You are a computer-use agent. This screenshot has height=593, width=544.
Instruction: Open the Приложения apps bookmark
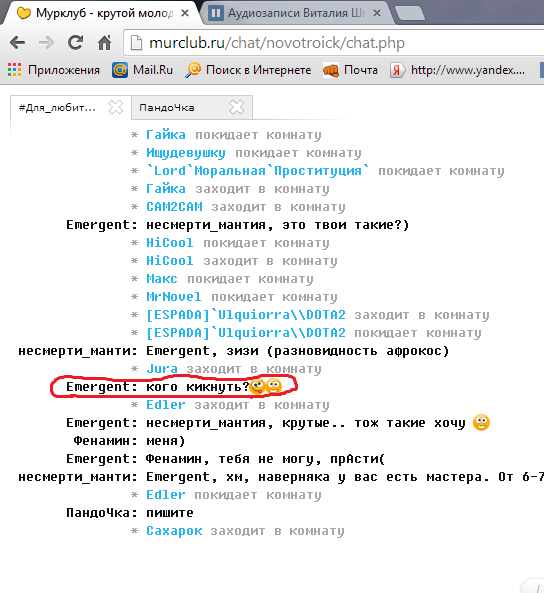click(x=54, y=70)
